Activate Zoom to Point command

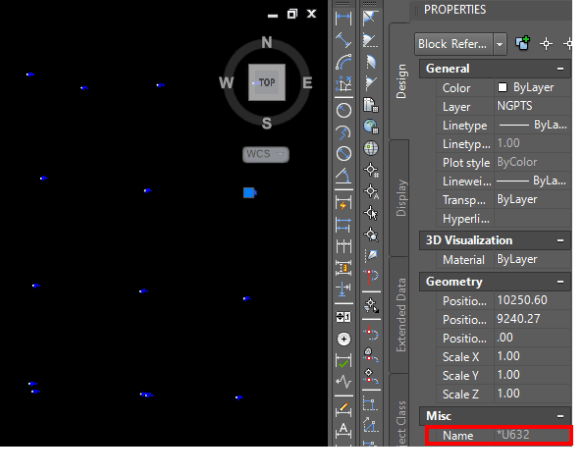pos(370,235)
